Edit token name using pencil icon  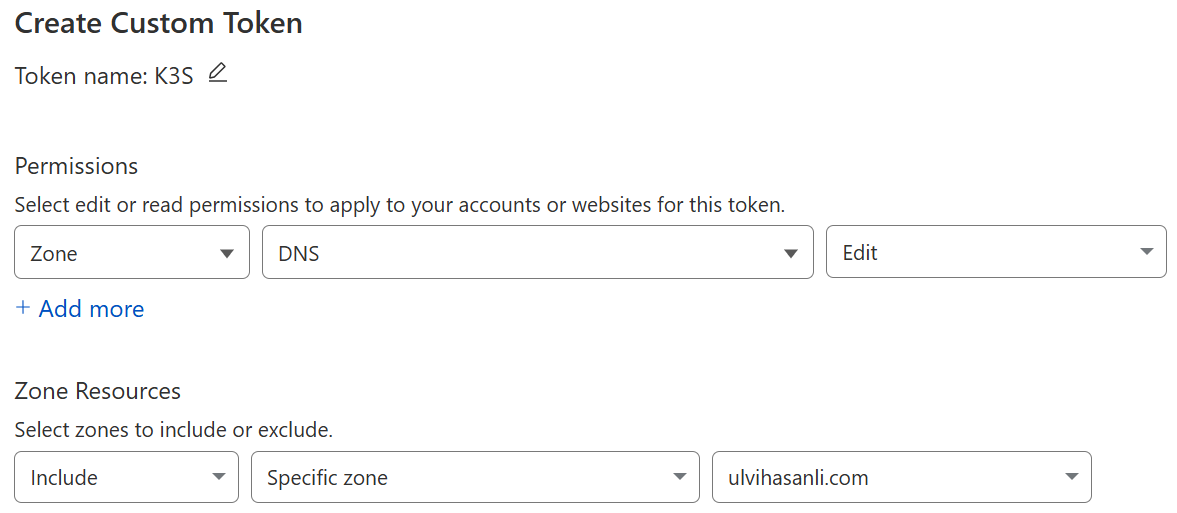coord(218,74)
